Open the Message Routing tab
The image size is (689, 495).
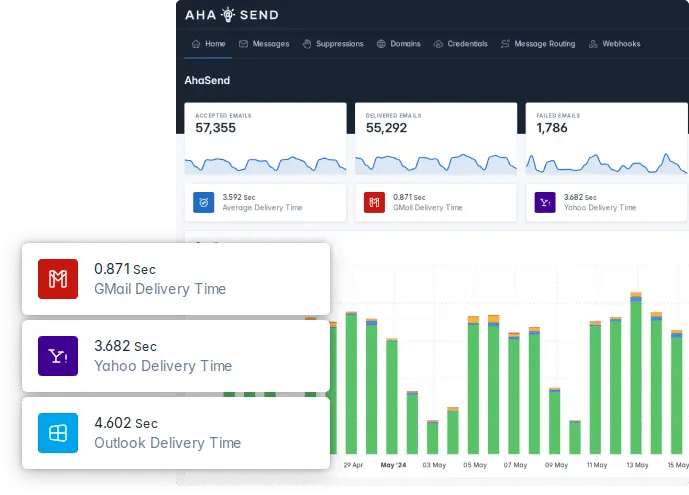[538, 43]
